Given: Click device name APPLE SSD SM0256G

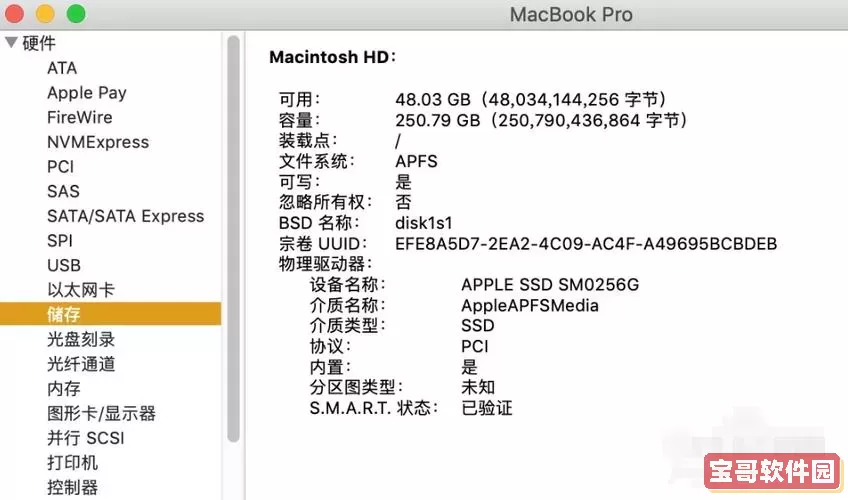Looking at the screenshot, I should tap(550, 285).
